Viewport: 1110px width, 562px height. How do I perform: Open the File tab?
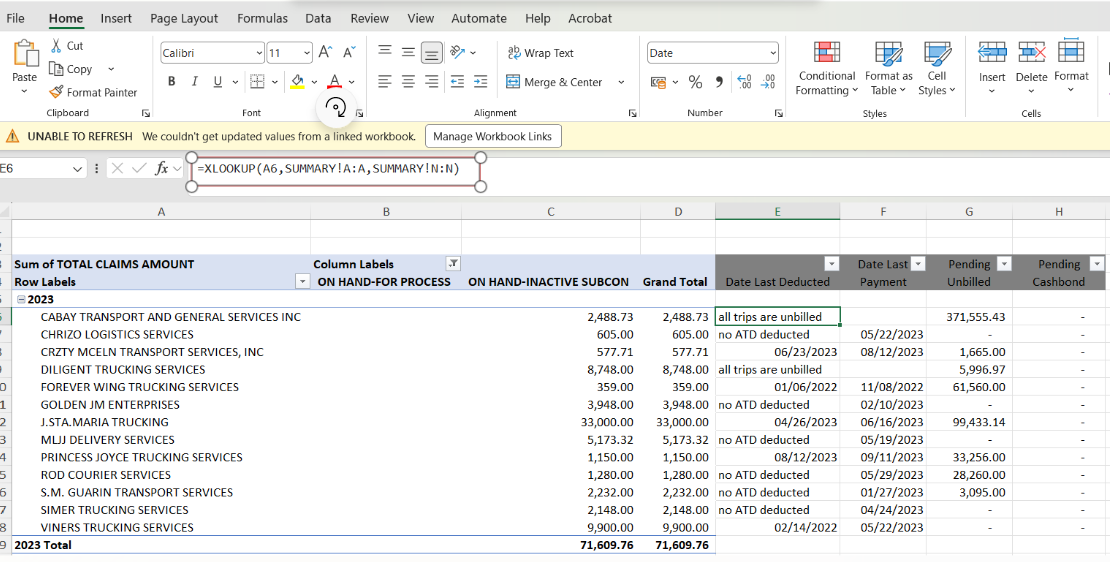[x=16, y=18]
